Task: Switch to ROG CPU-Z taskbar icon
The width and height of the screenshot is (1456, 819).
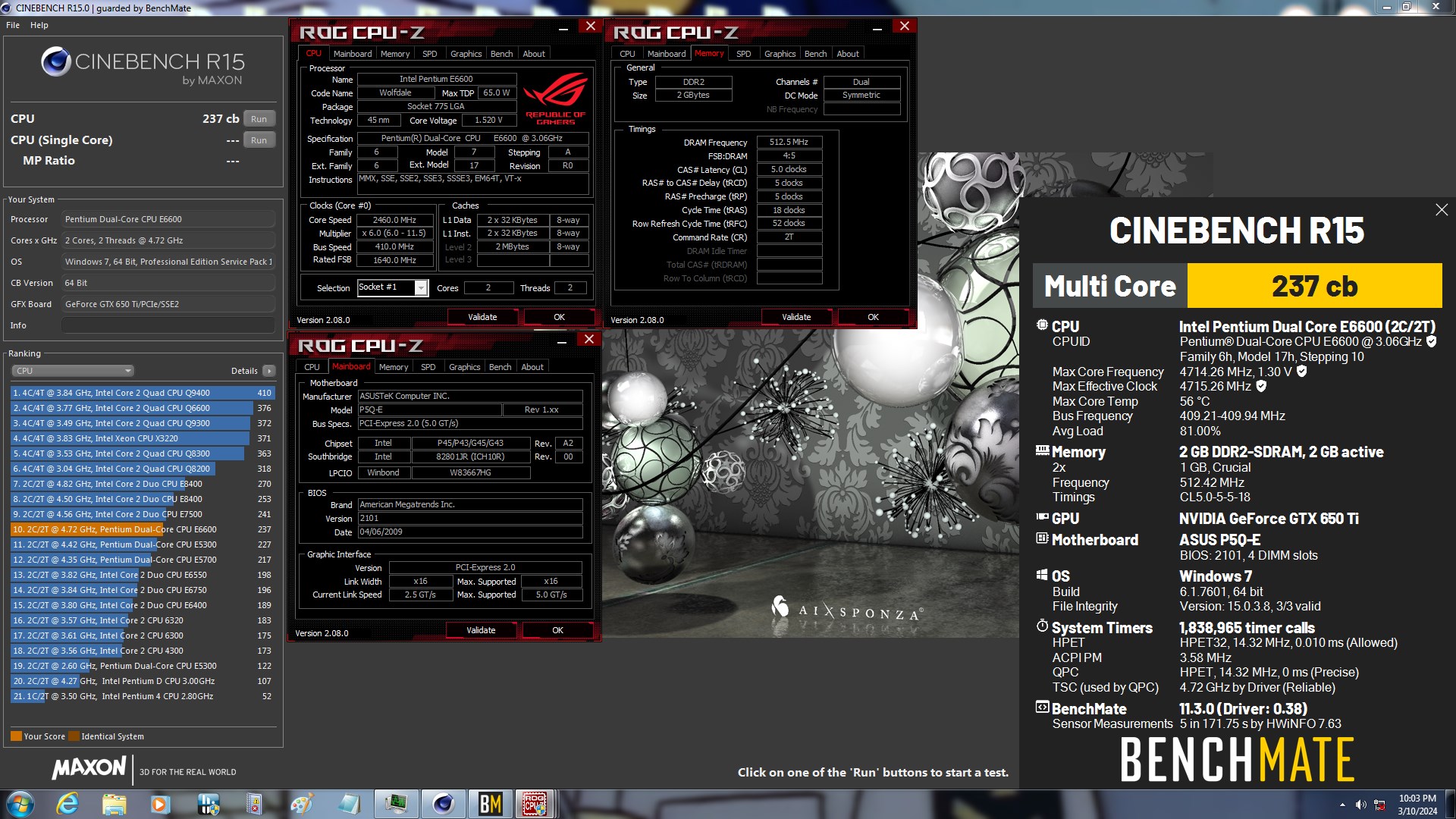Action: pyautogui.click(x=535, y=804)
